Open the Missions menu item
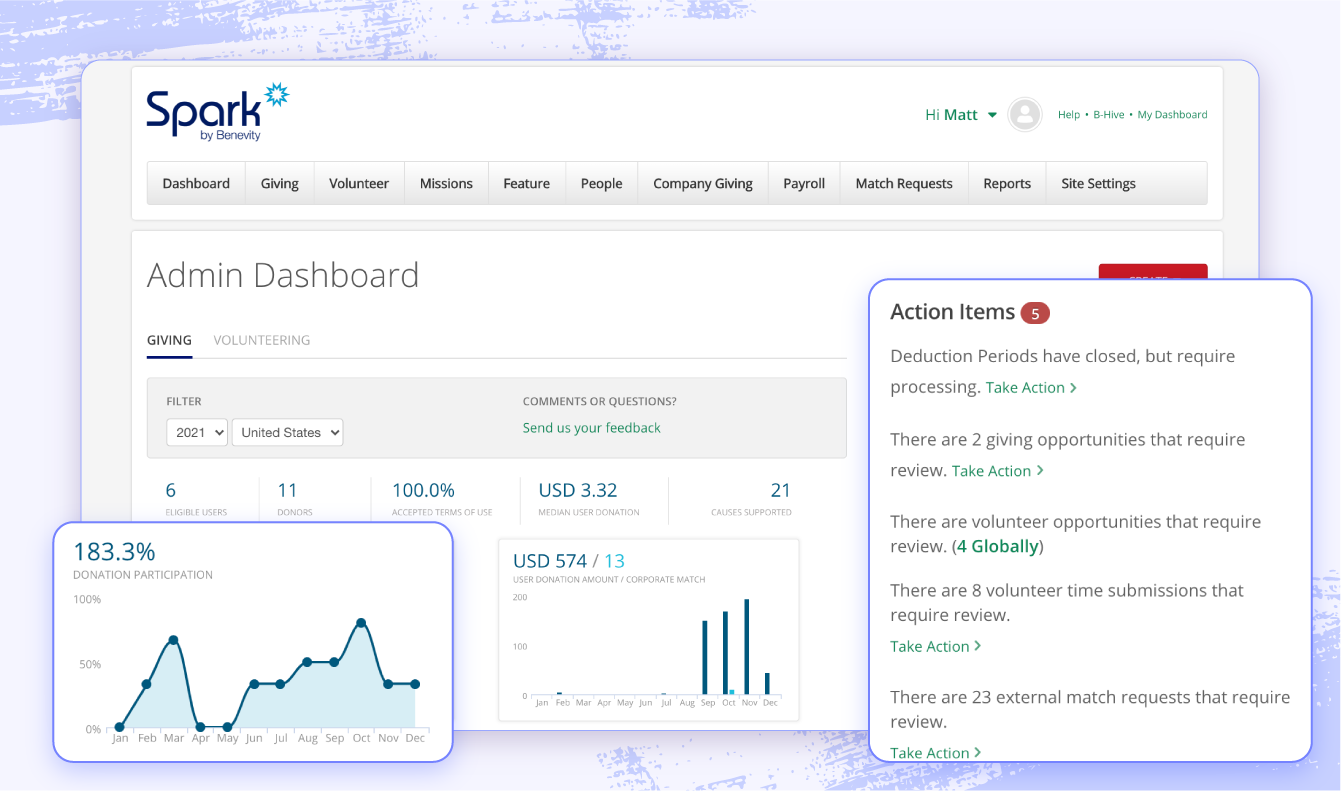The image size is (1341, 791). point(446,183)
